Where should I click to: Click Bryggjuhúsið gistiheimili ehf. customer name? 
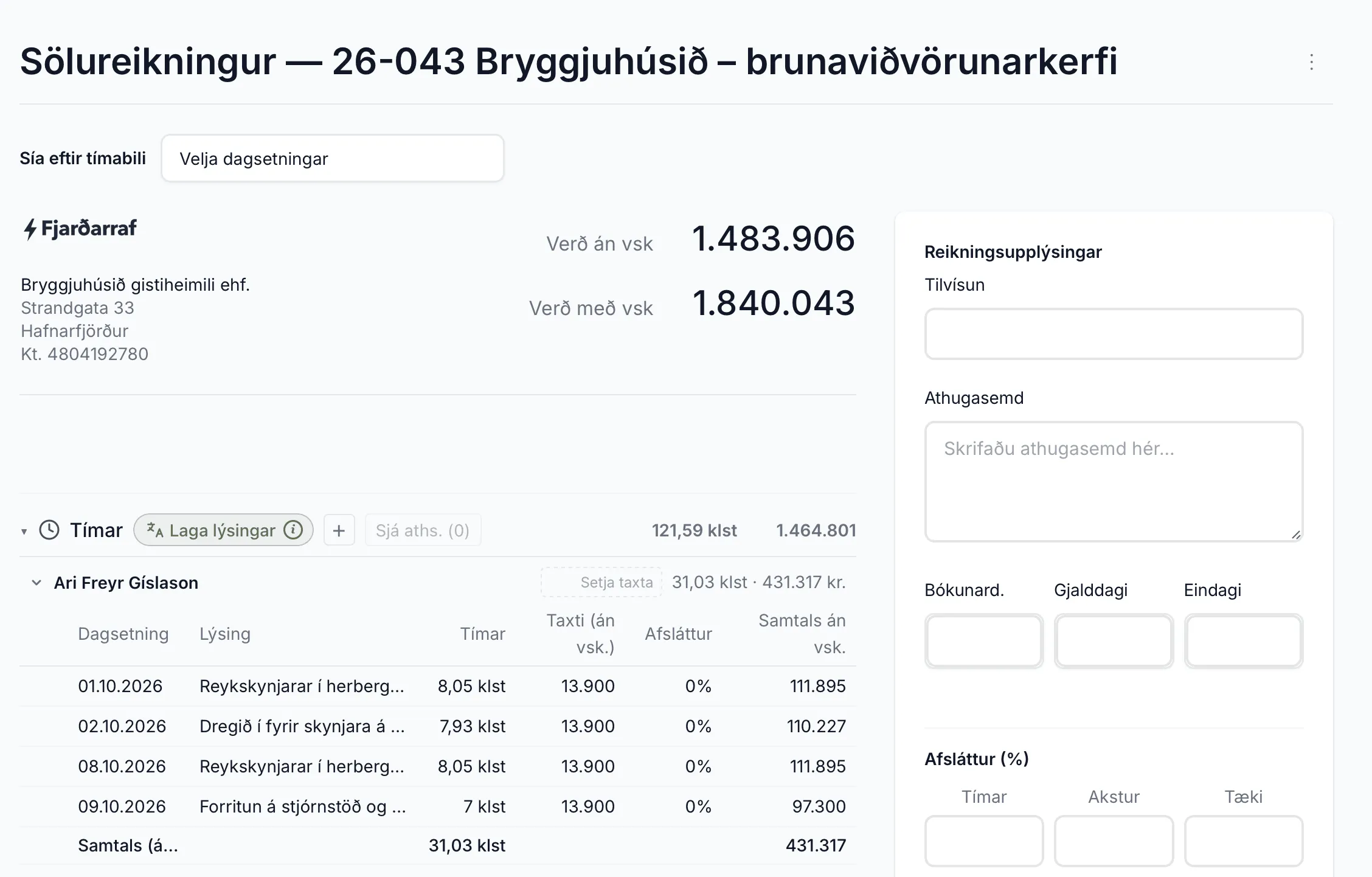pos(135,285)
